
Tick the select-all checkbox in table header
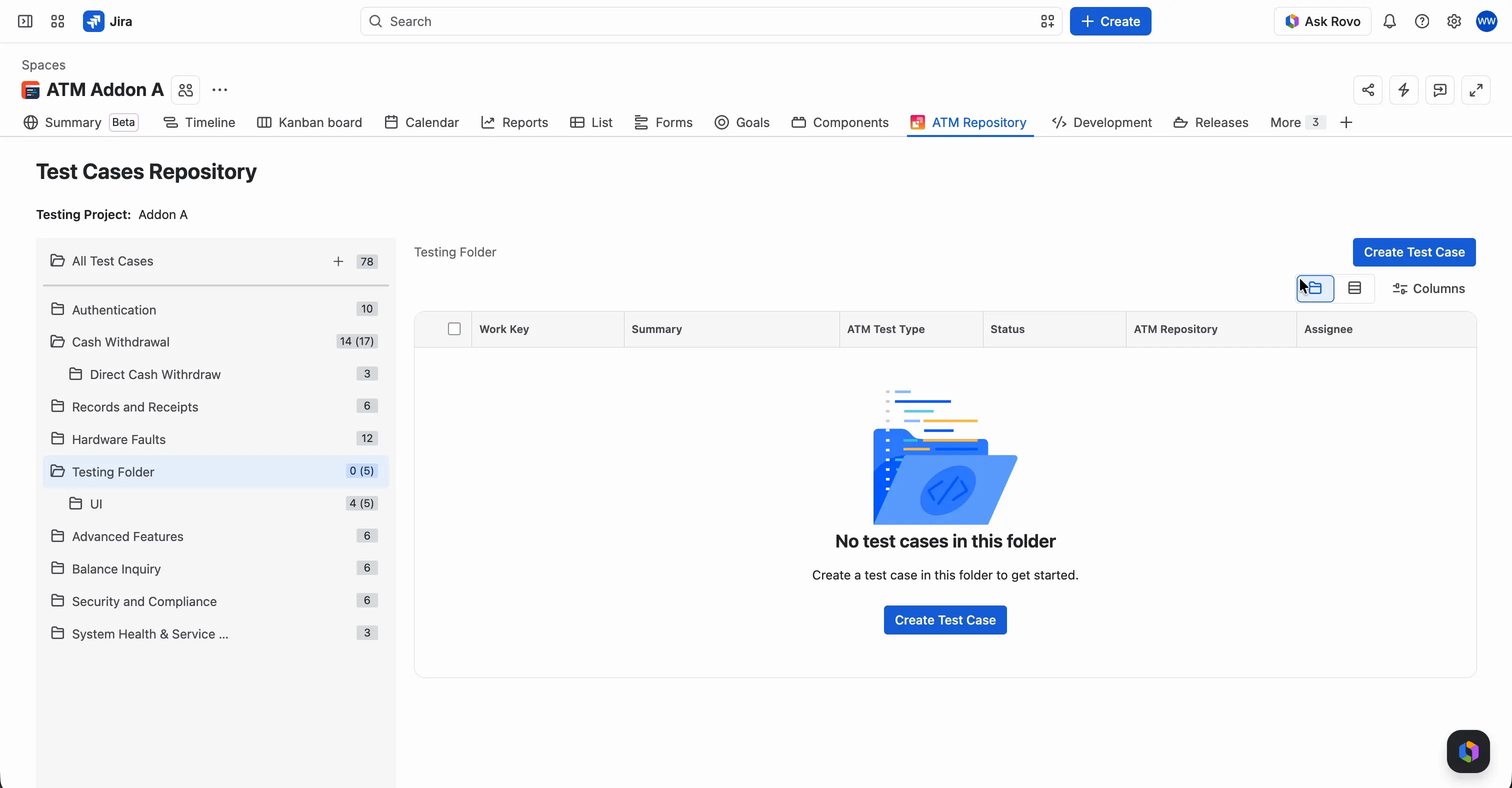454,329
